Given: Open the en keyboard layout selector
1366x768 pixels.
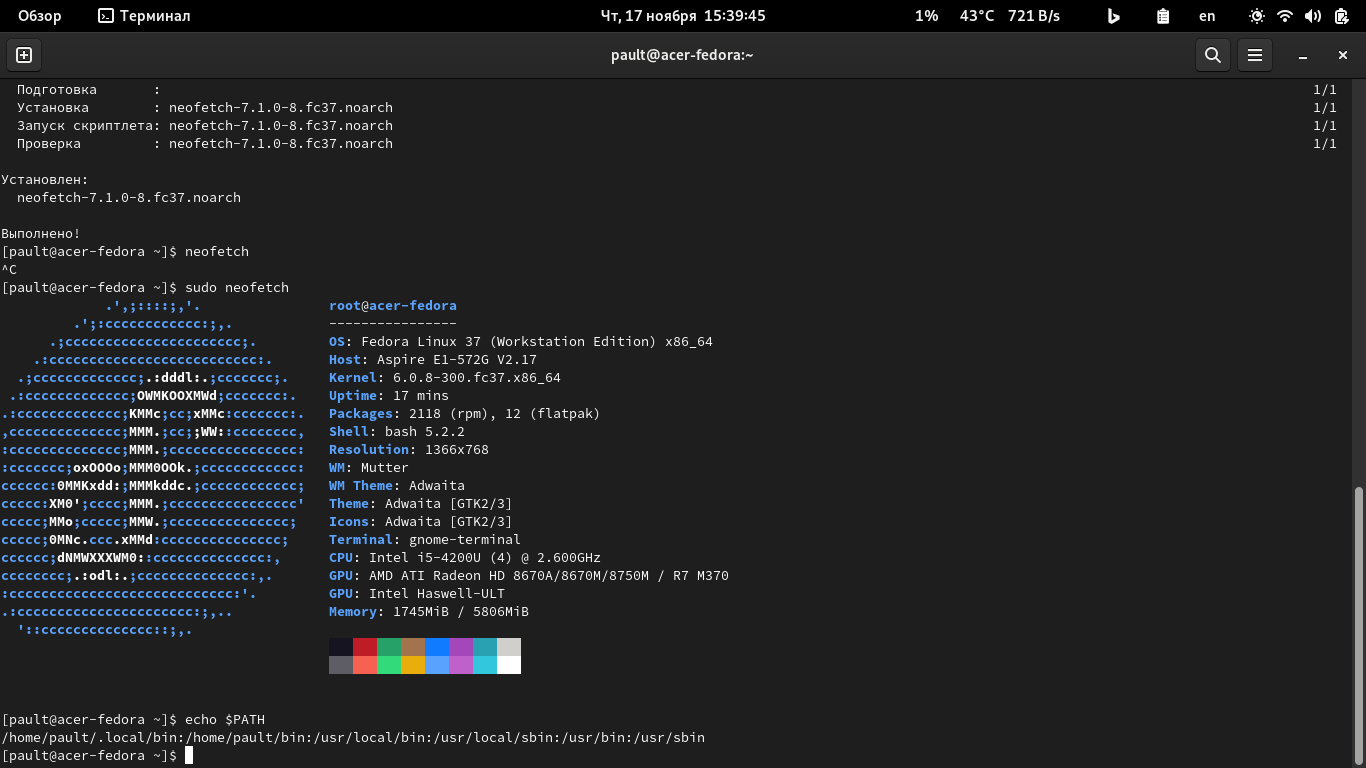Looking at the screenshot, I should 1207,16.
